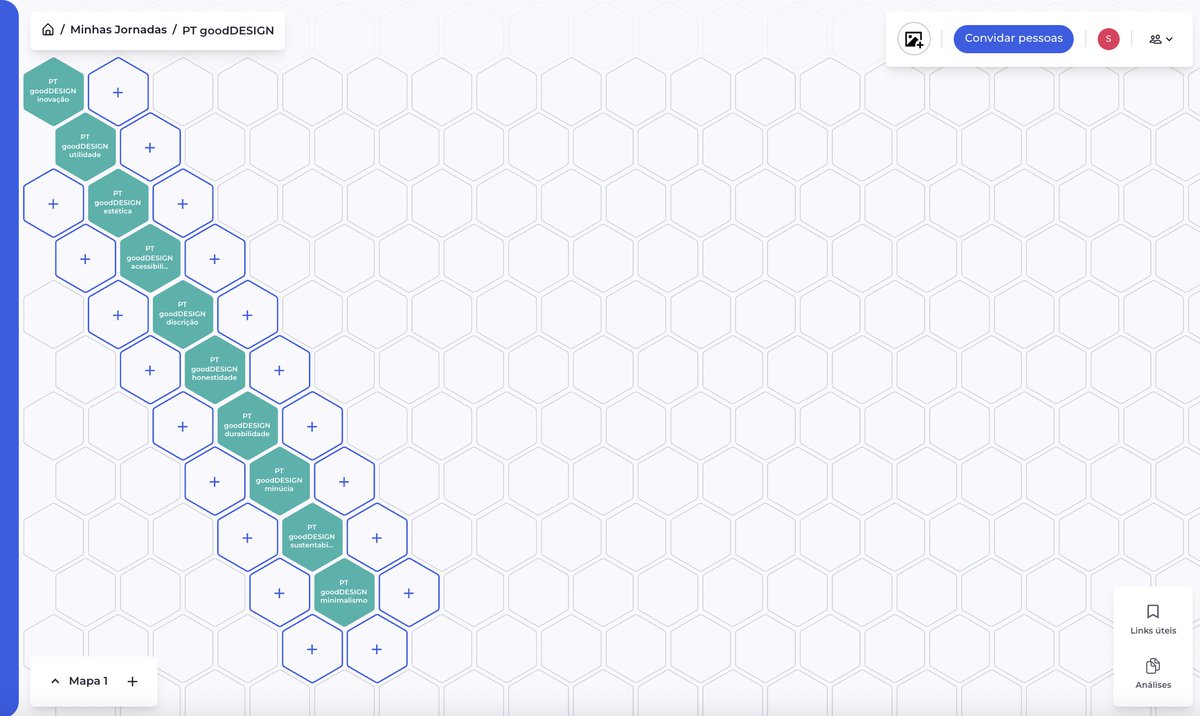The height and width of the screenshot is (716, 1200).
Task: Open Análises documents panel
Action: 1153,673
